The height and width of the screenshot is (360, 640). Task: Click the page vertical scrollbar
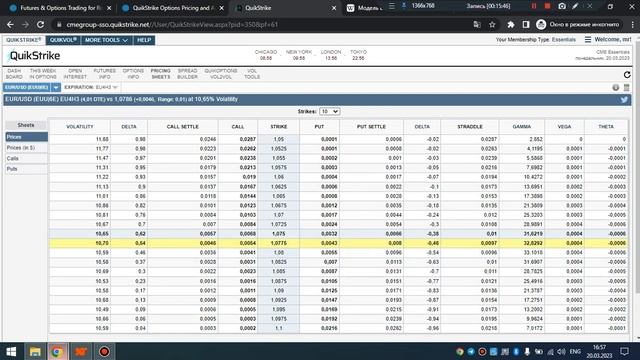(637, 184)
